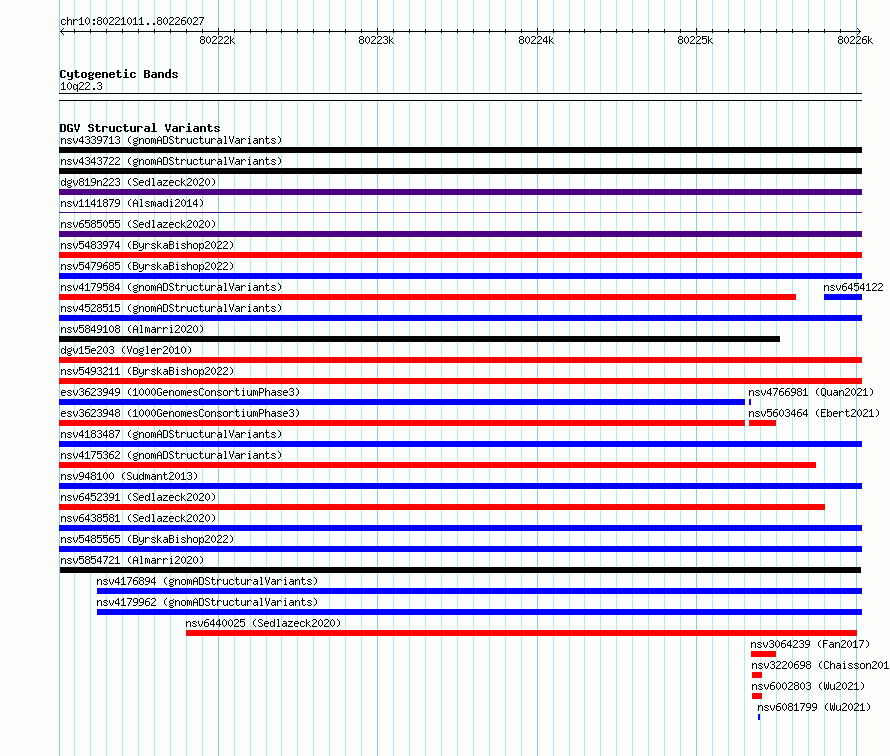
Task: Click the black bar of nsv4339713
Action: tap(460, 150)
